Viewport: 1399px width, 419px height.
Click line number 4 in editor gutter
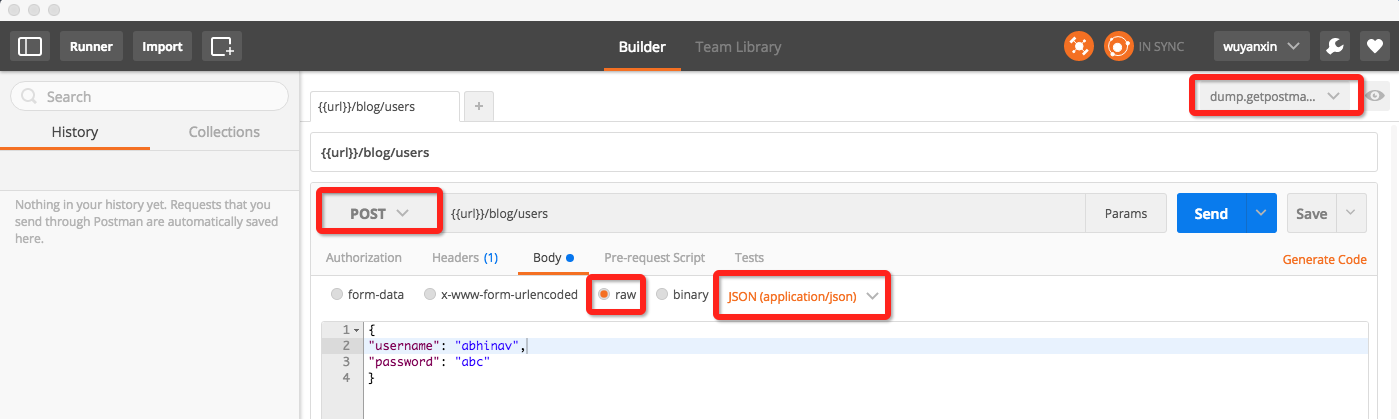[x=346, y=378]
